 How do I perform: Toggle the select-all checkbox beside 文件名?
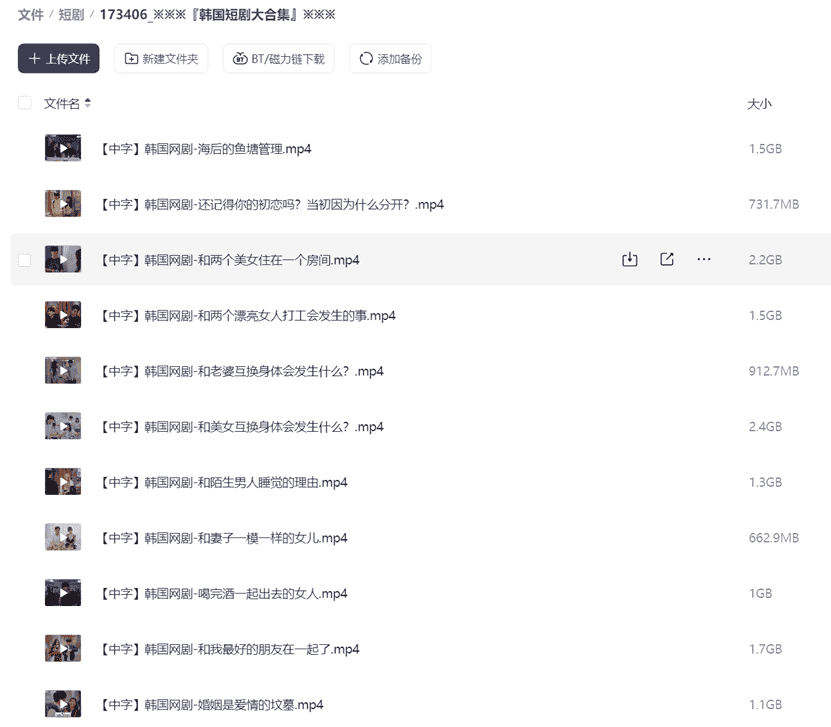click(x=24, y=103)
